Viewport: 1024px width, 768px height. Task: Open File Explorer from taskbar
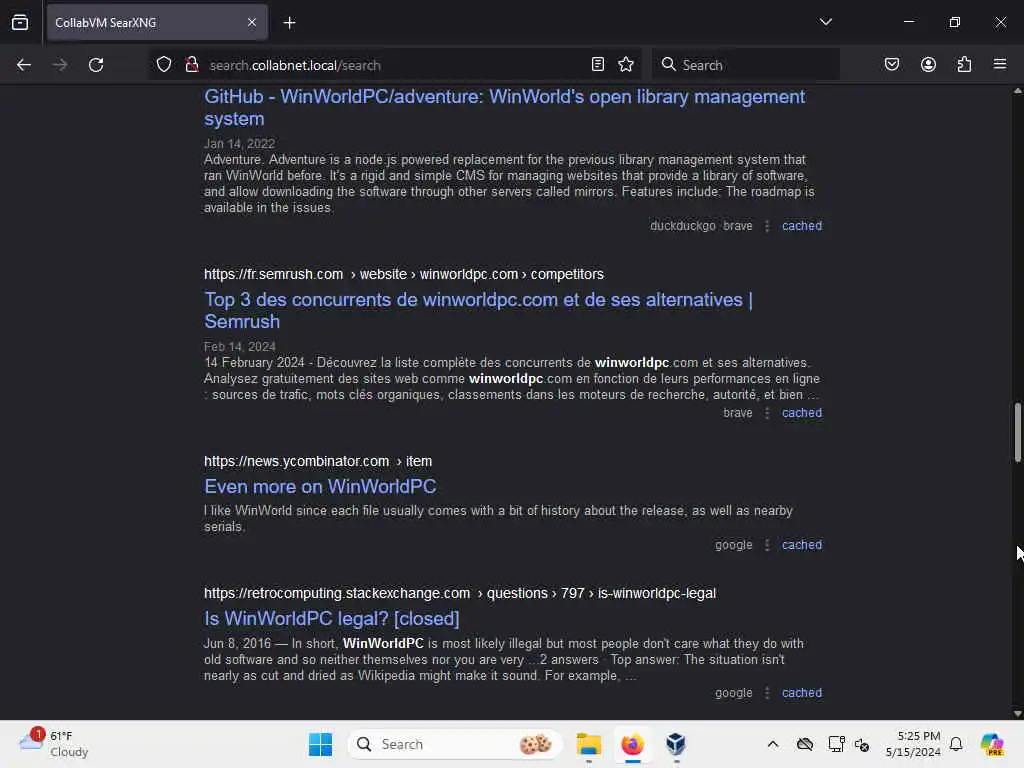588,744
